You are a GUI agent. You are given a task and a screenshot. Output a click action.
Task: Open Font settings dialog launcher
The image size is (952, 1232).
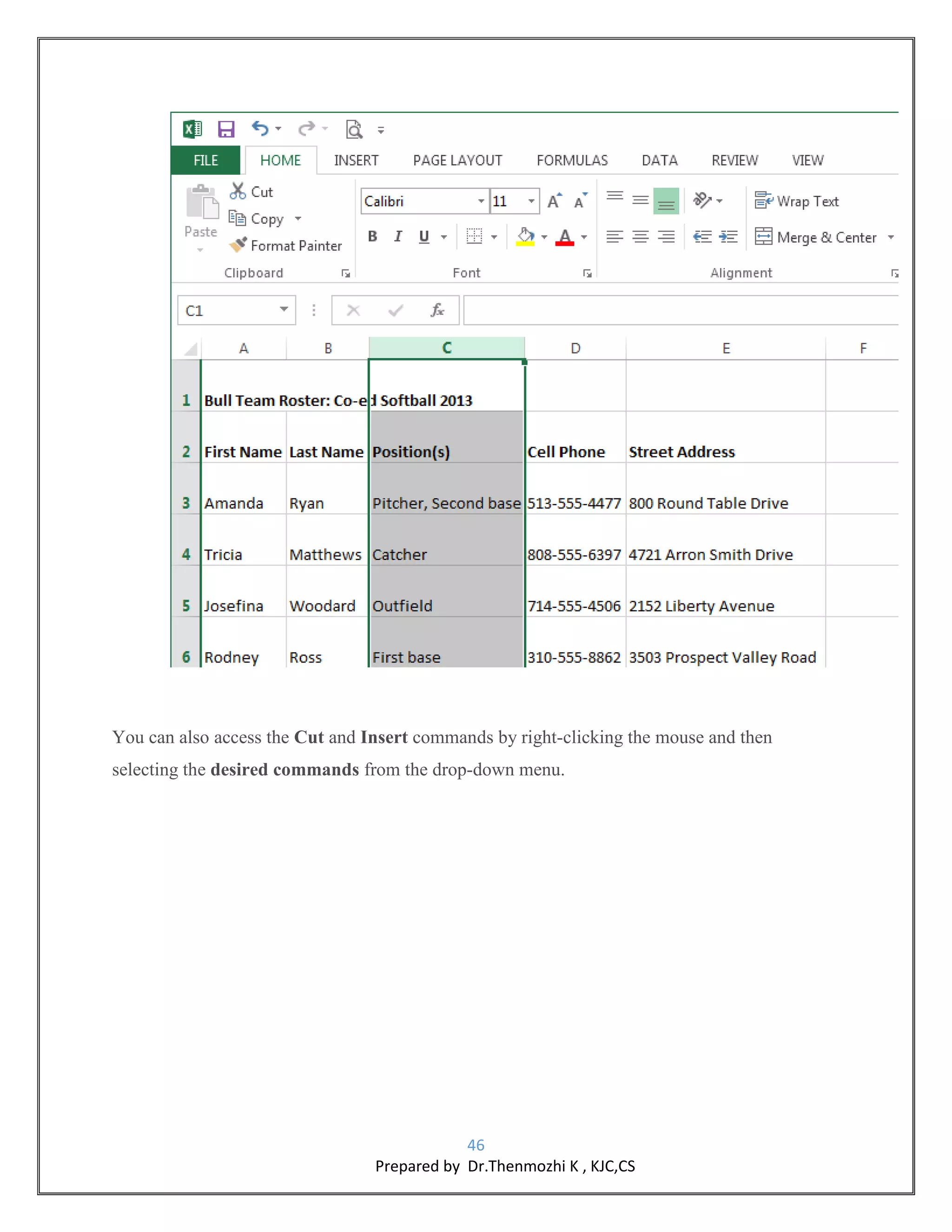point(587,273)
